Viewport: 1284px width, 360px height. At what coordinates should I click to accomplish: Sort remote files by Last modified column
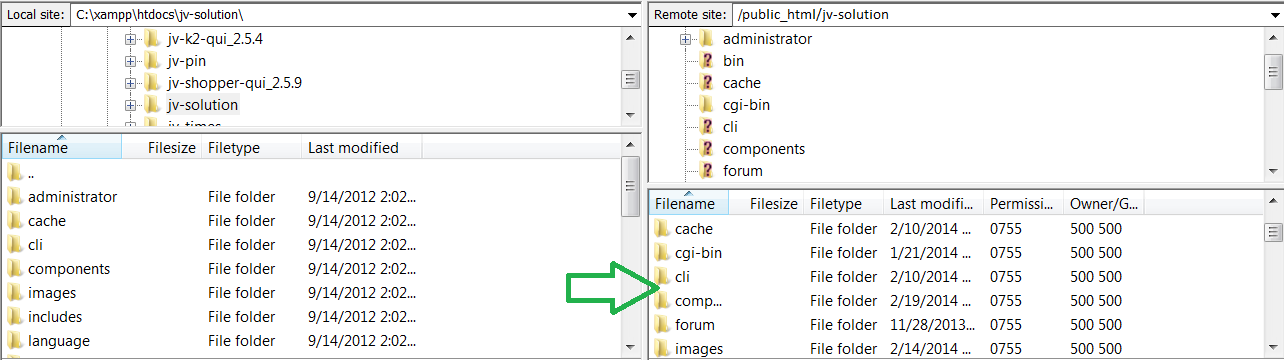934,204
